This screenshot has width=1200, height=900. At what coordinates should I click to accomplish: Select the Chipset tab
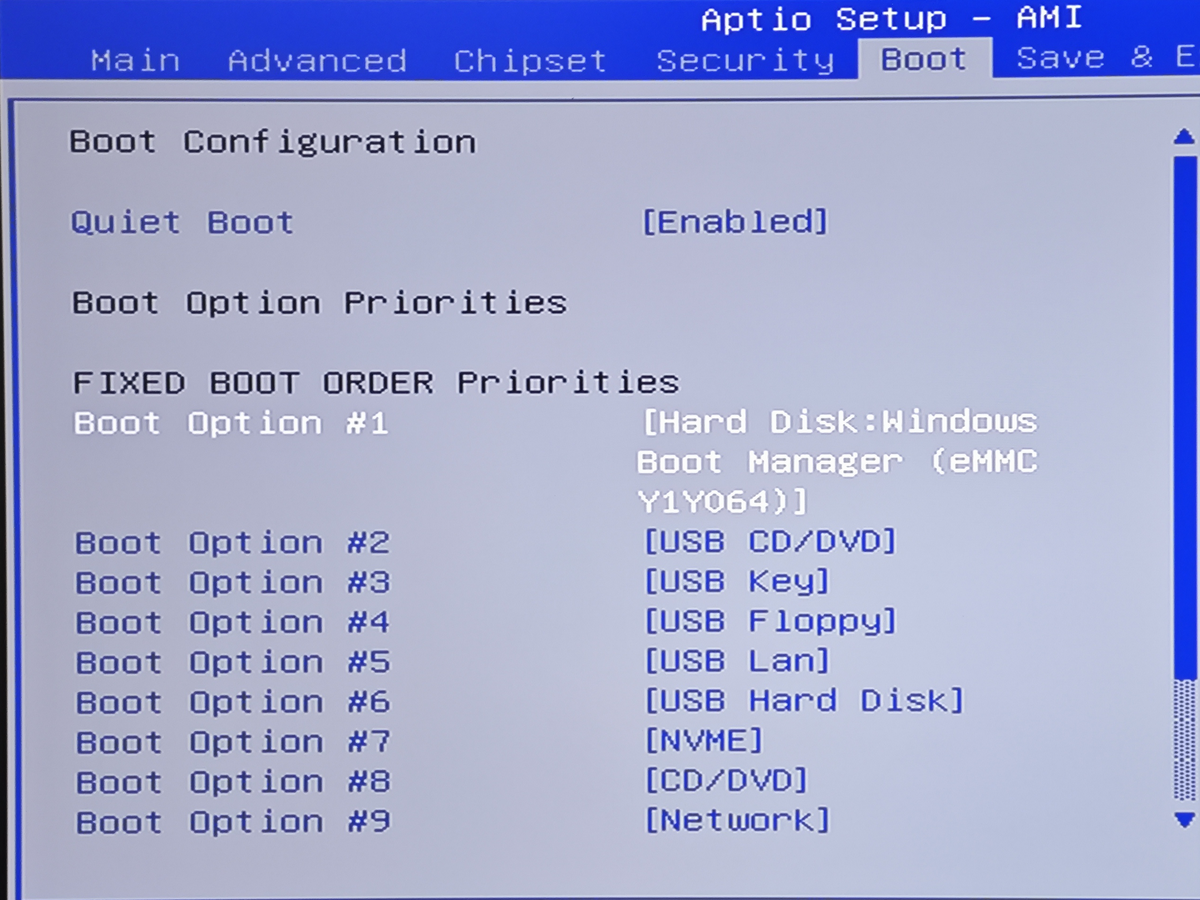click(530, 60)
